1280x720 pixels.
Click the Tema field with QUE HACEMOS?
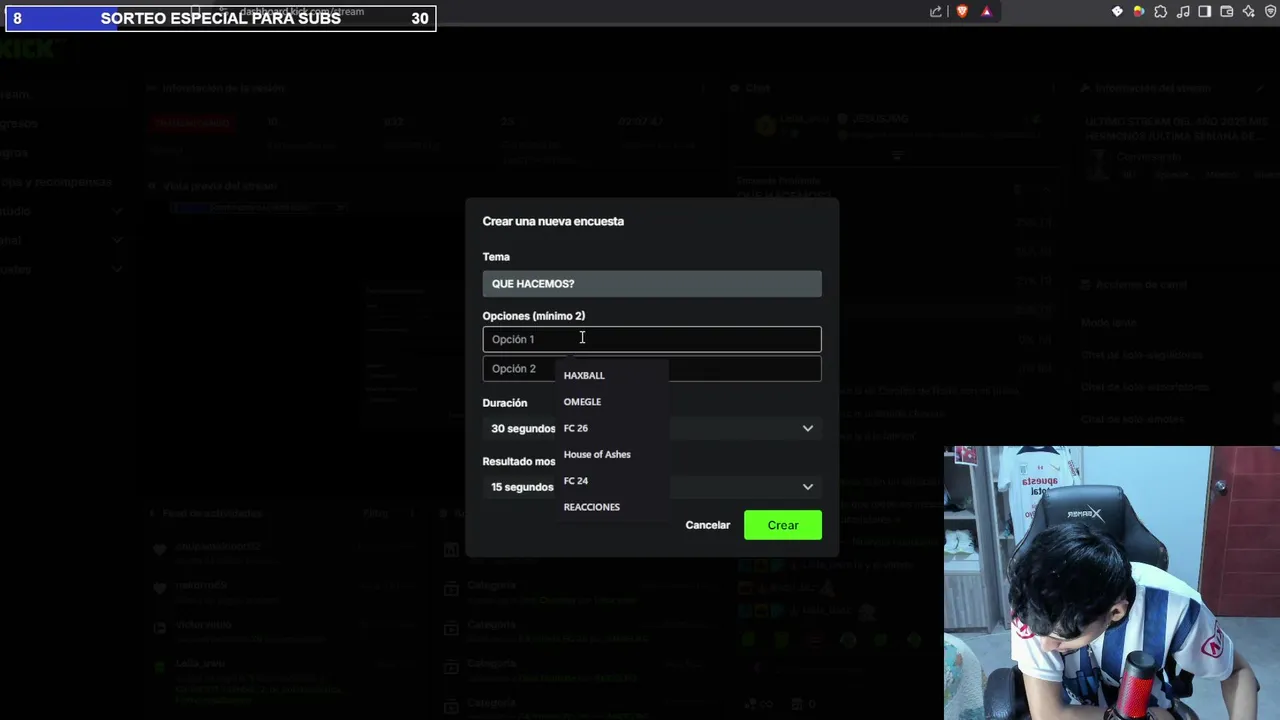click(652, 284)
